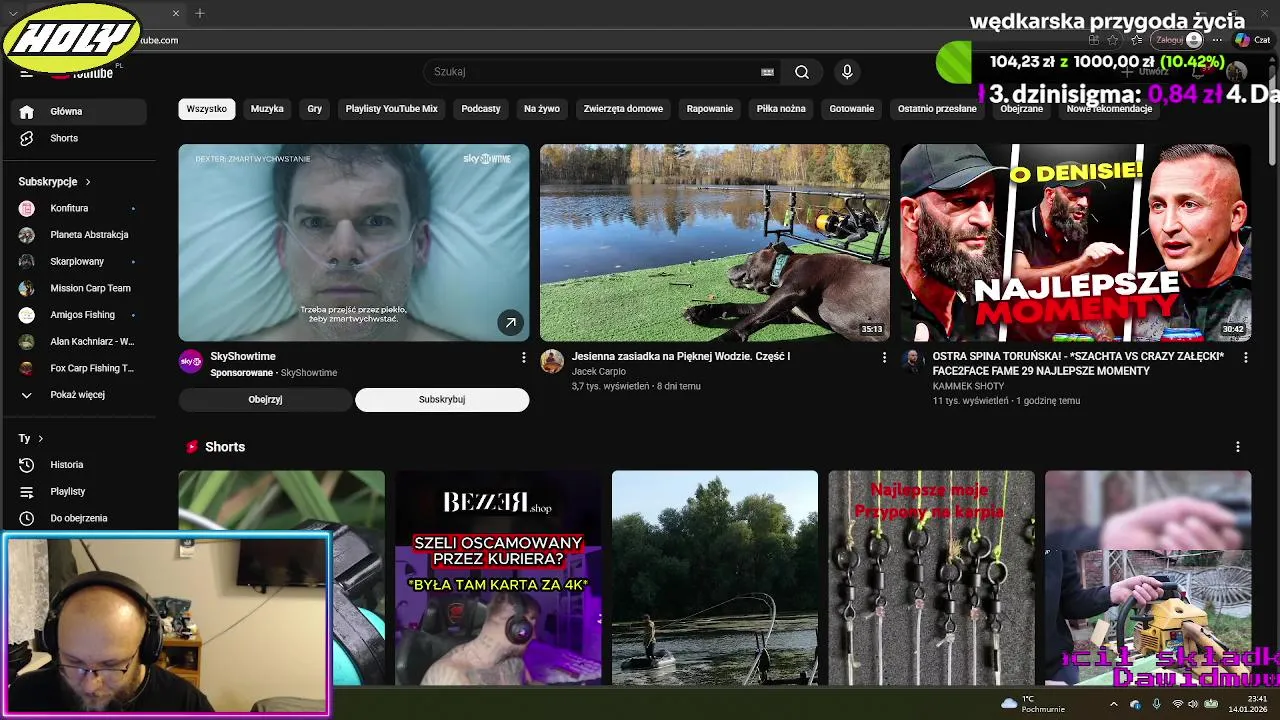Open SkyShowtime ad external link arrow
1280x720 pixels.
(510, 322)
